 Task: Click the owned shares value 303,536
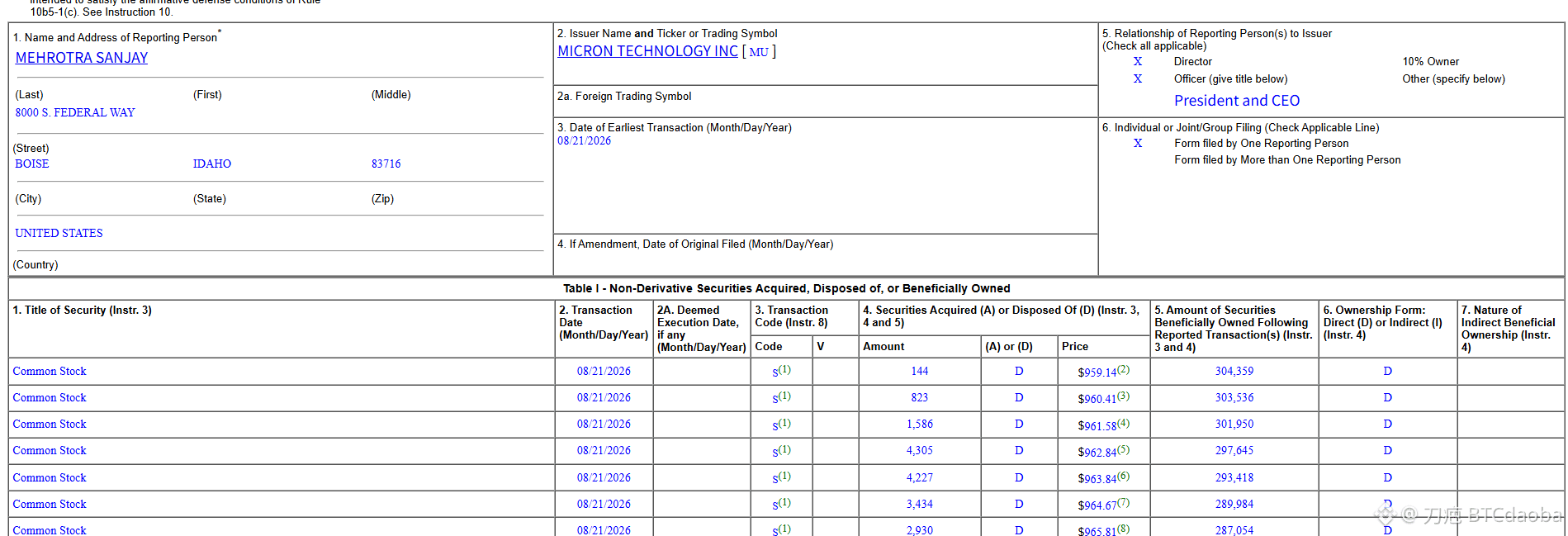(1234, 398)
